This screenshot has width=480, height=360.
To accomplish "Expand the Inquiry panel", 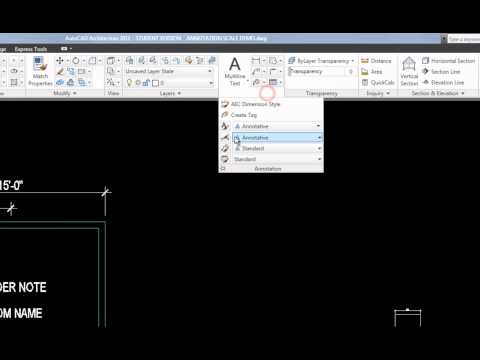I will tap(378, 93).
